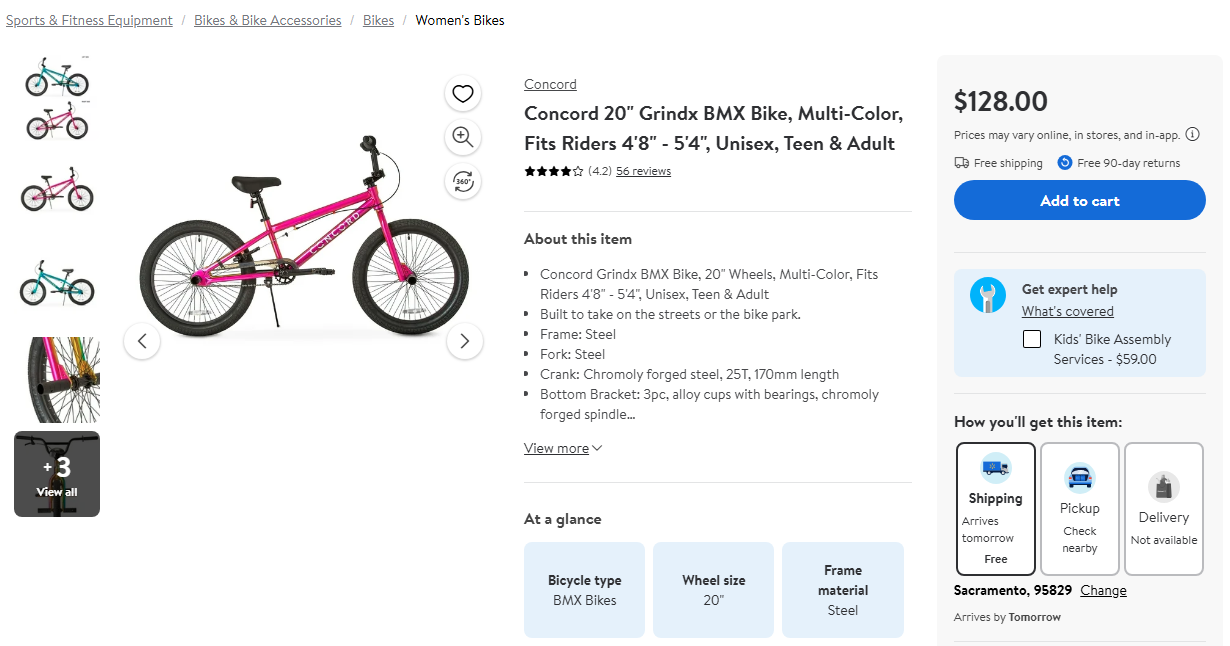The width and height of the screenshot is (1230, 646).
Task: Click the zoom magnifier icon on image
Action: point(462,137)
